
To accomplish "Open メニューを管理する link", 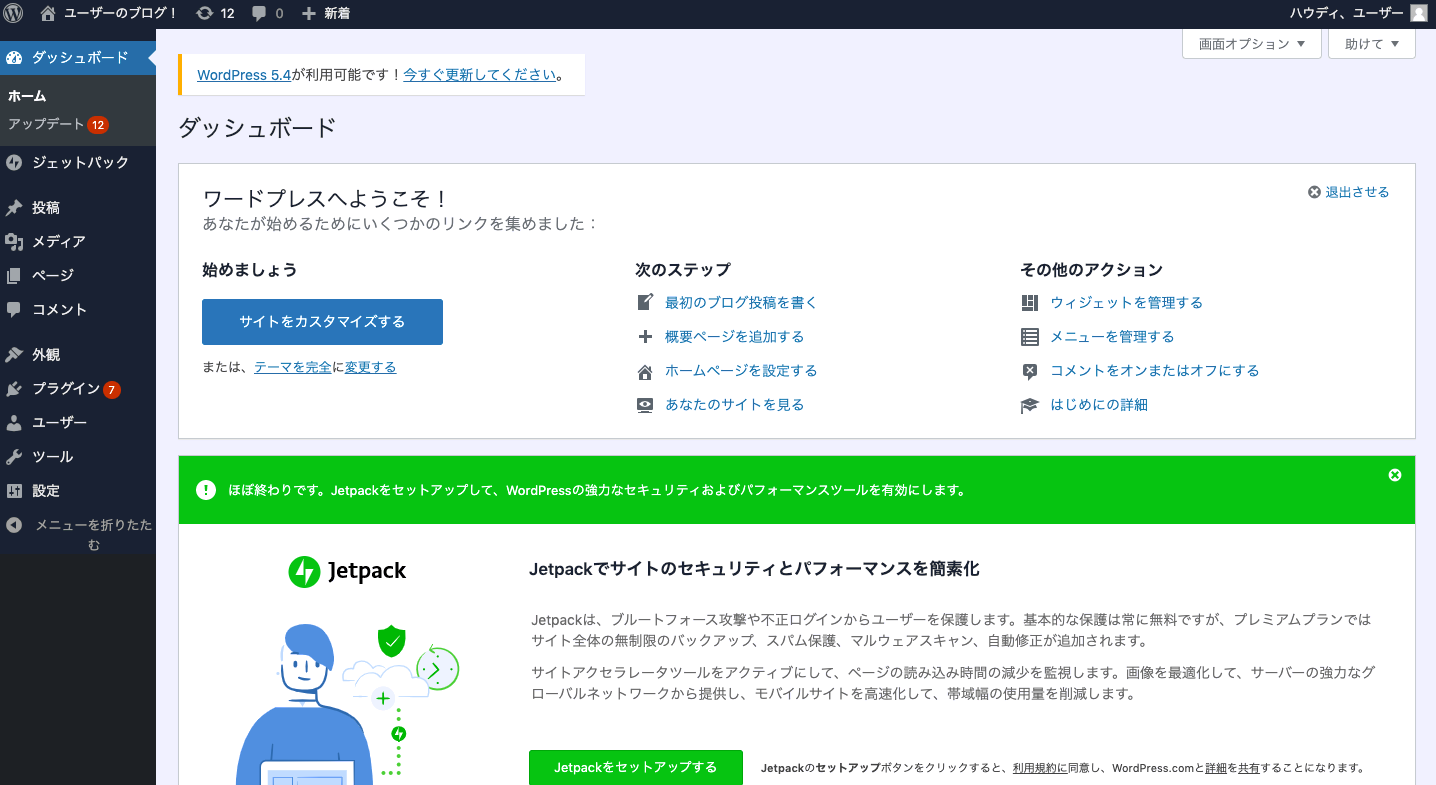I will [x=1112, y=337].
